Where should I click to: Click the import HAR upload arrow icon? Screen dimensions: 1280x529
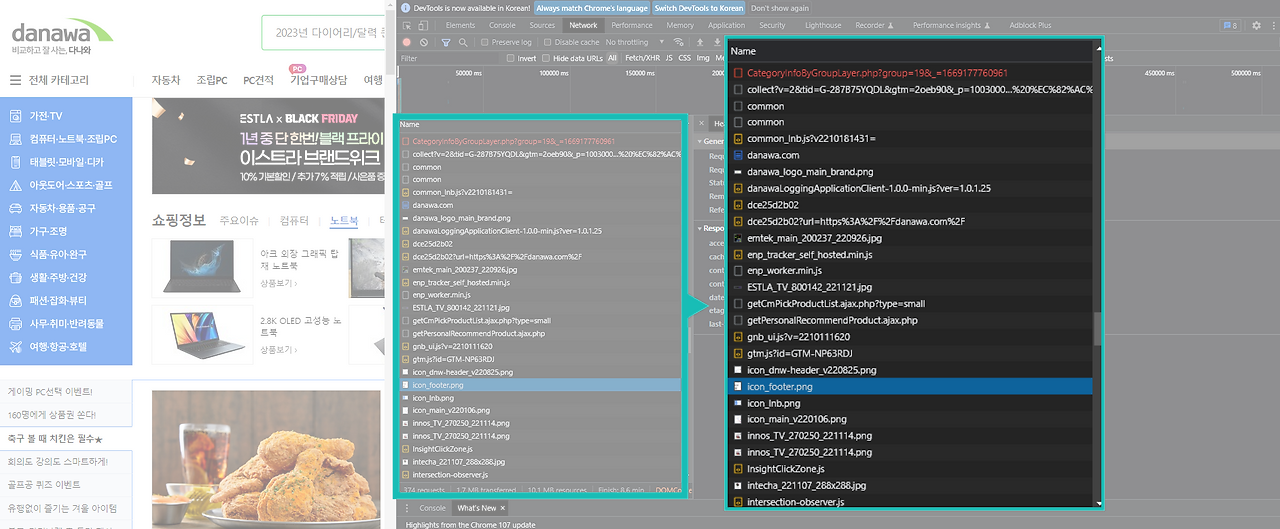coord(701,42)
